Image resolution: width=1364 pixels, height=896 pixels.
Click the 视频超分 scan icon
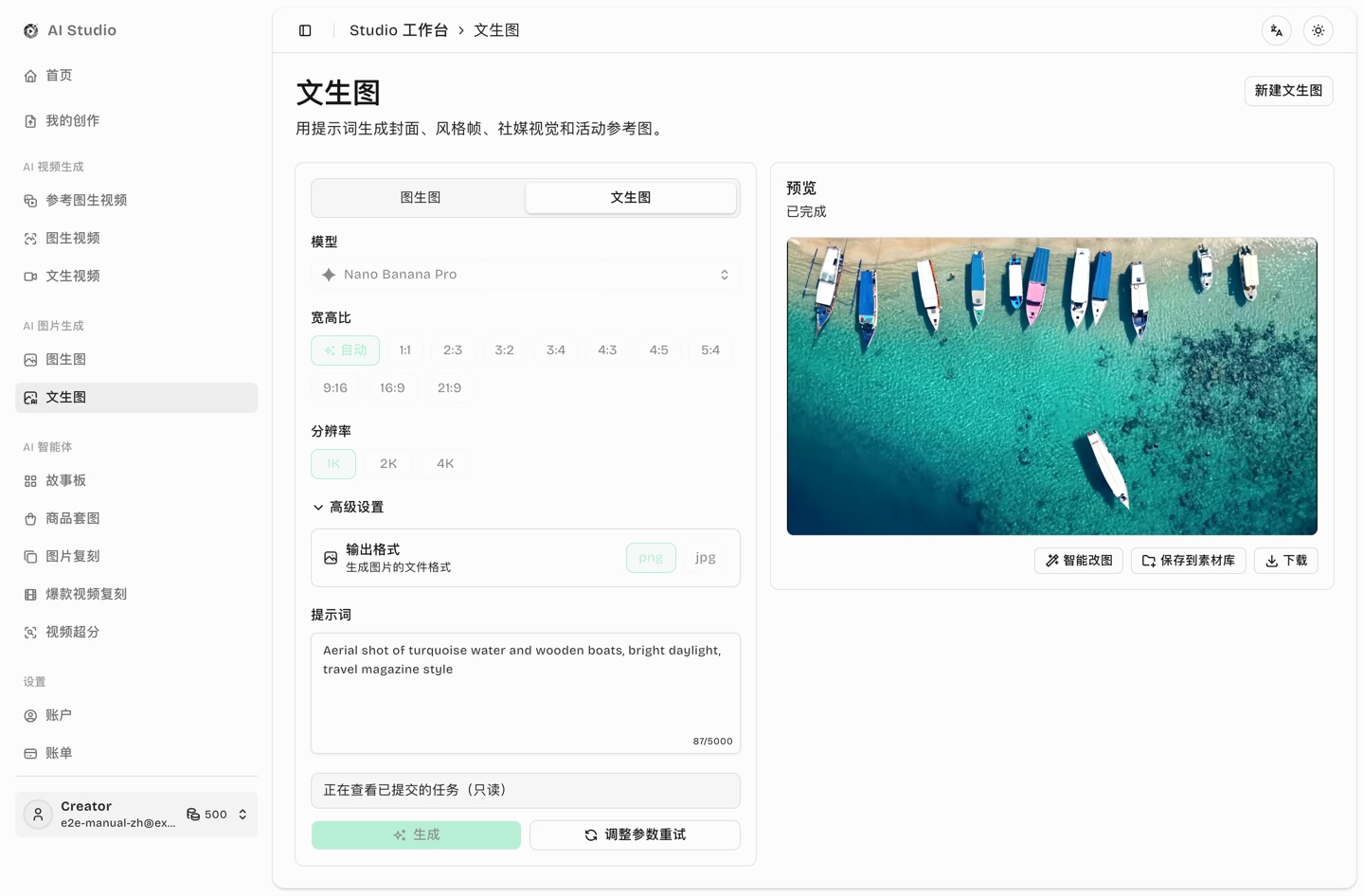pyautogui.click(x=30, y=633)
